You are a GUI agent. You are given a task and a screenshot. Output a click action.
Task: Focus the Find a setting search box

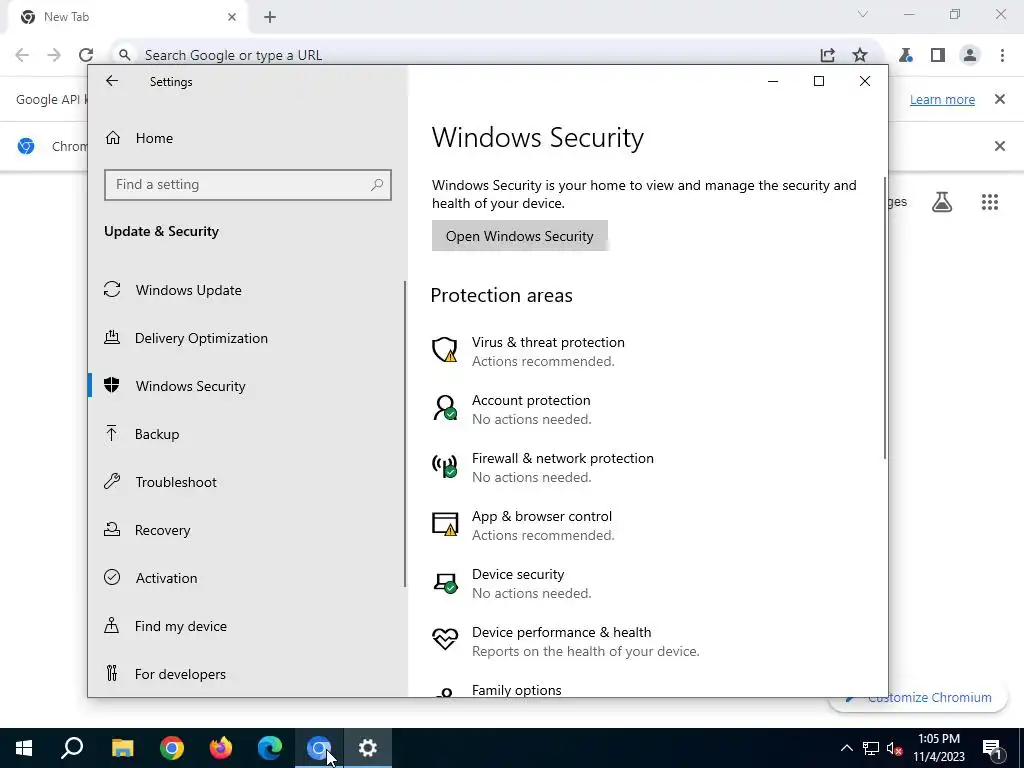[x=248, y=185]
